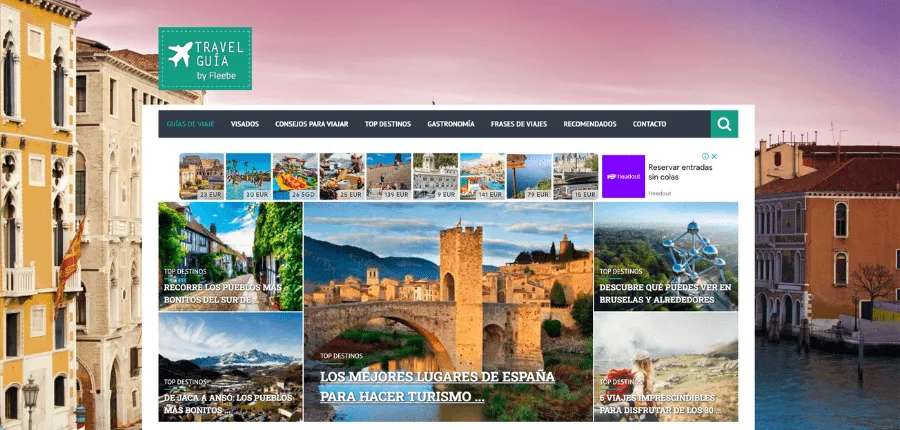Open the Gastronomía menu item

pyautogui.click(x=450, y=124)
